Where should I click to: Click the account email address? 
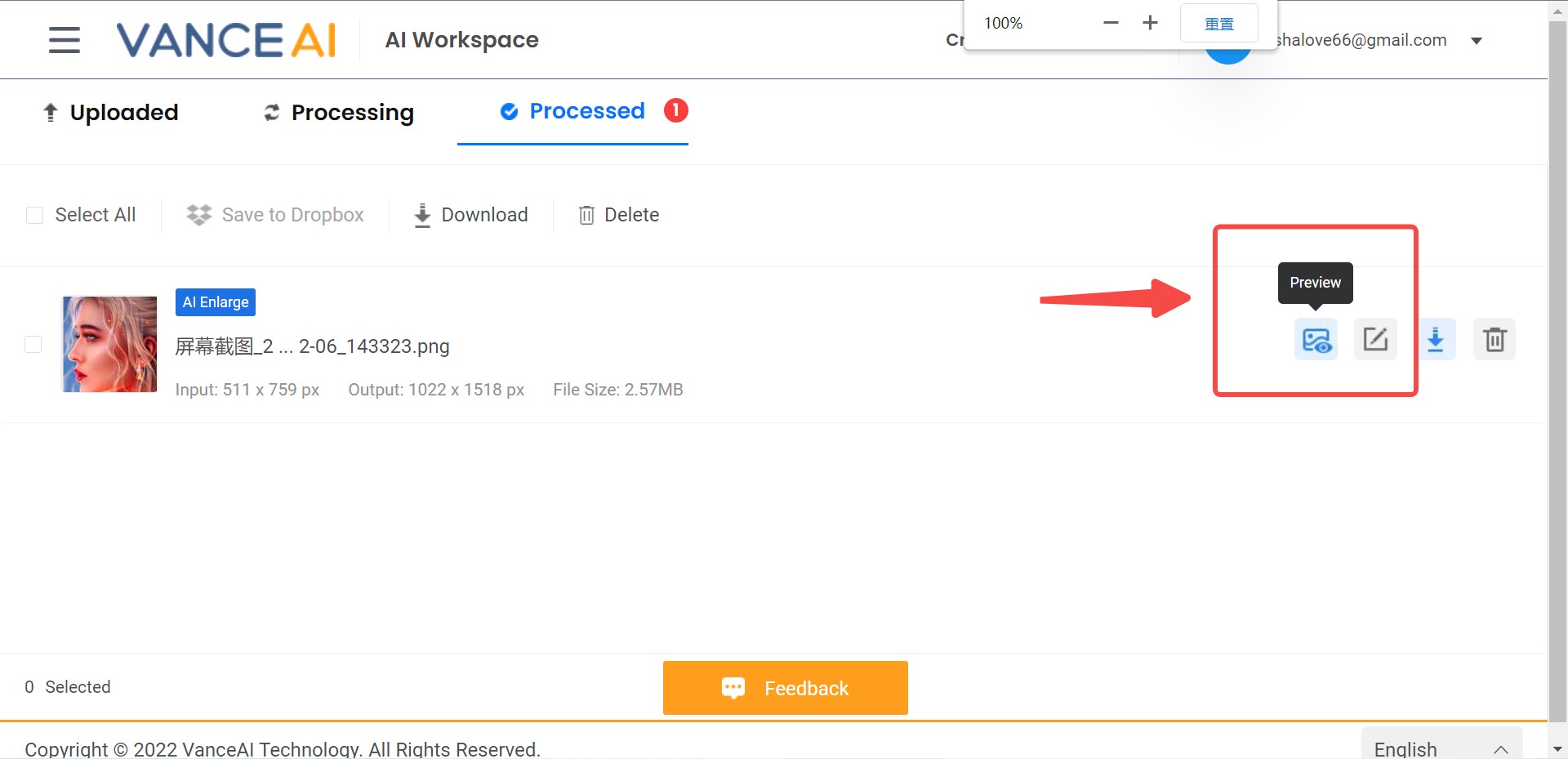click(x=1361, y=40)
